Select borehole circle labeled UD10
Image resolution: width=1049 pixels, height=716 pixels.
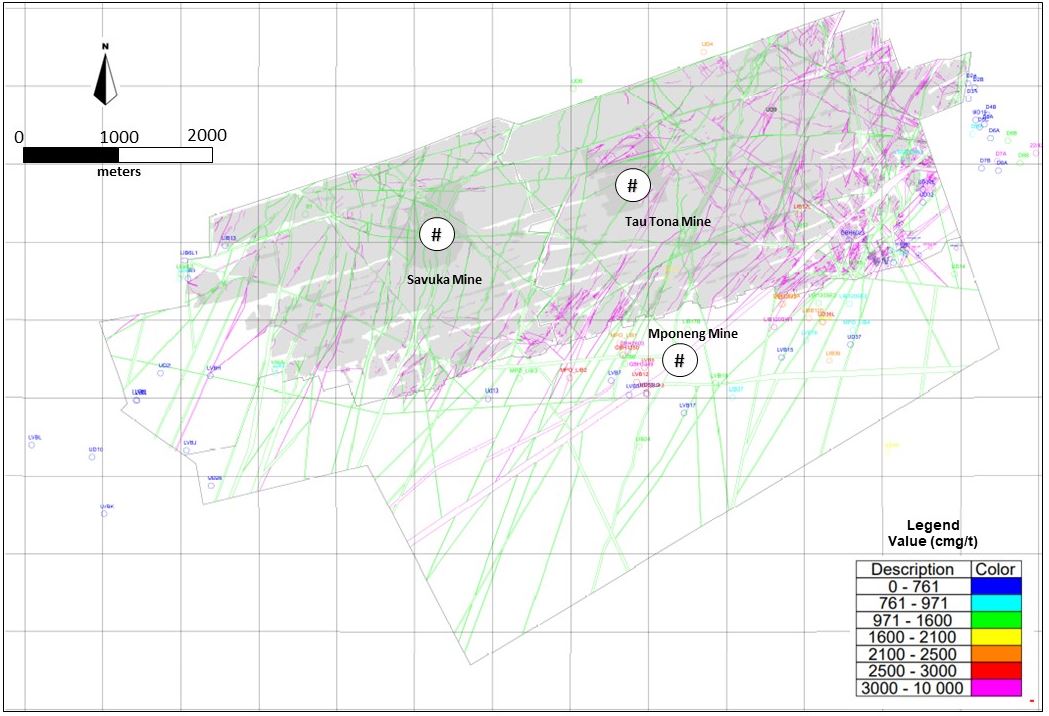93,457
